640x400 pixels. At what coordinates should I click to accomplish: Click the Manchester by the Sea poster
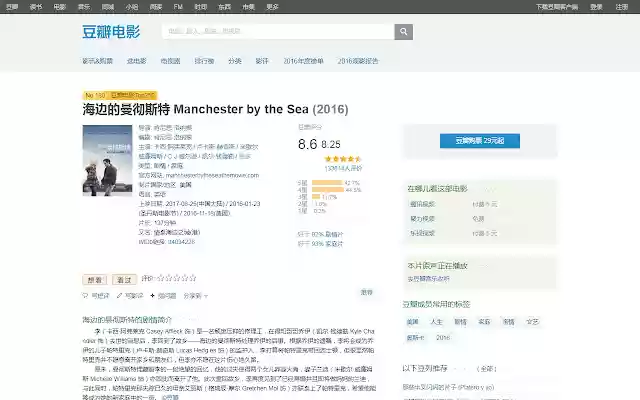pyautogui.click(x=107, y=160)
